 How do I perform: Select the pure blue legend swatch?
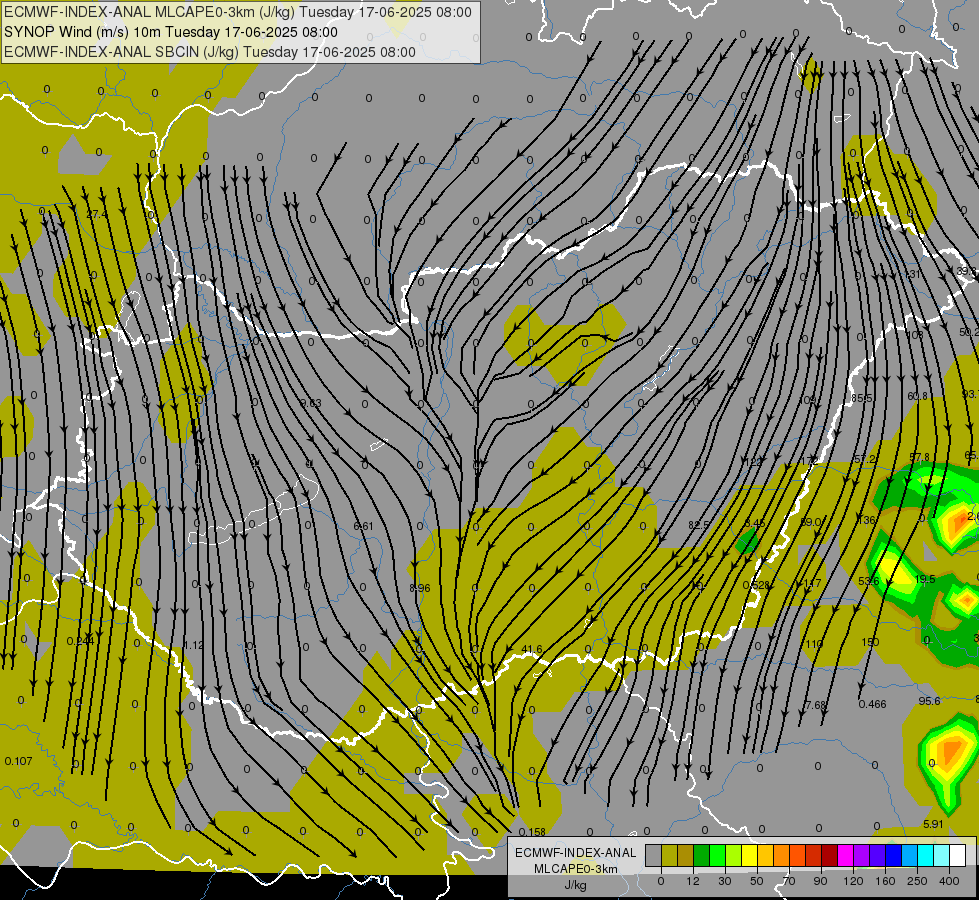894,855
